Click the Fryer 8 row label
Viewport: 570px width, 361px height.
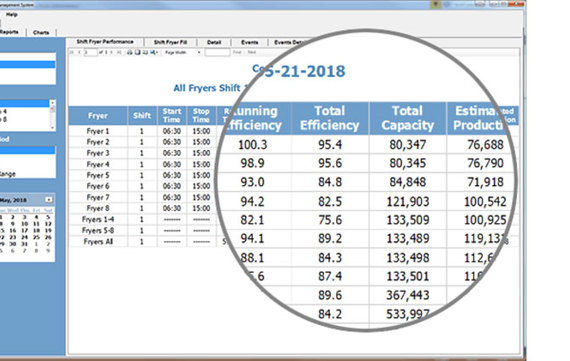coord(98,208)
